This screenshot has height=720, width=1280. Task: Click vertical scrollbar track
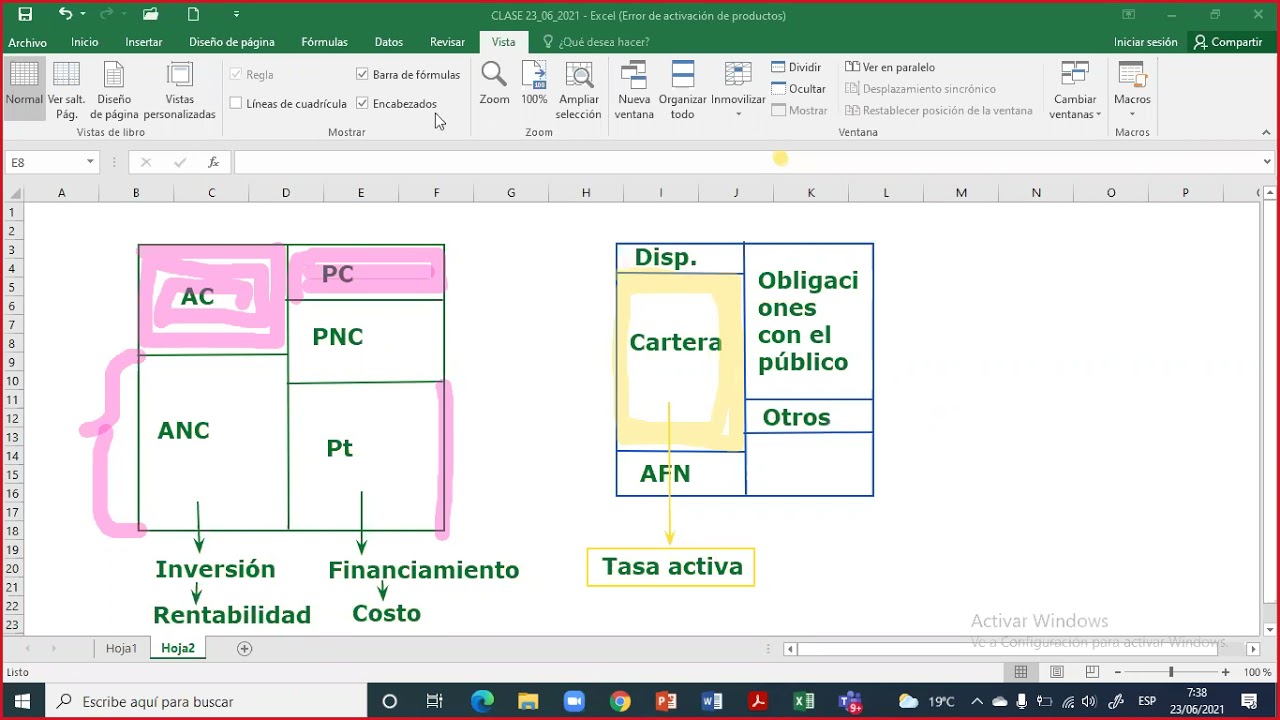[x=1270, y=410]
